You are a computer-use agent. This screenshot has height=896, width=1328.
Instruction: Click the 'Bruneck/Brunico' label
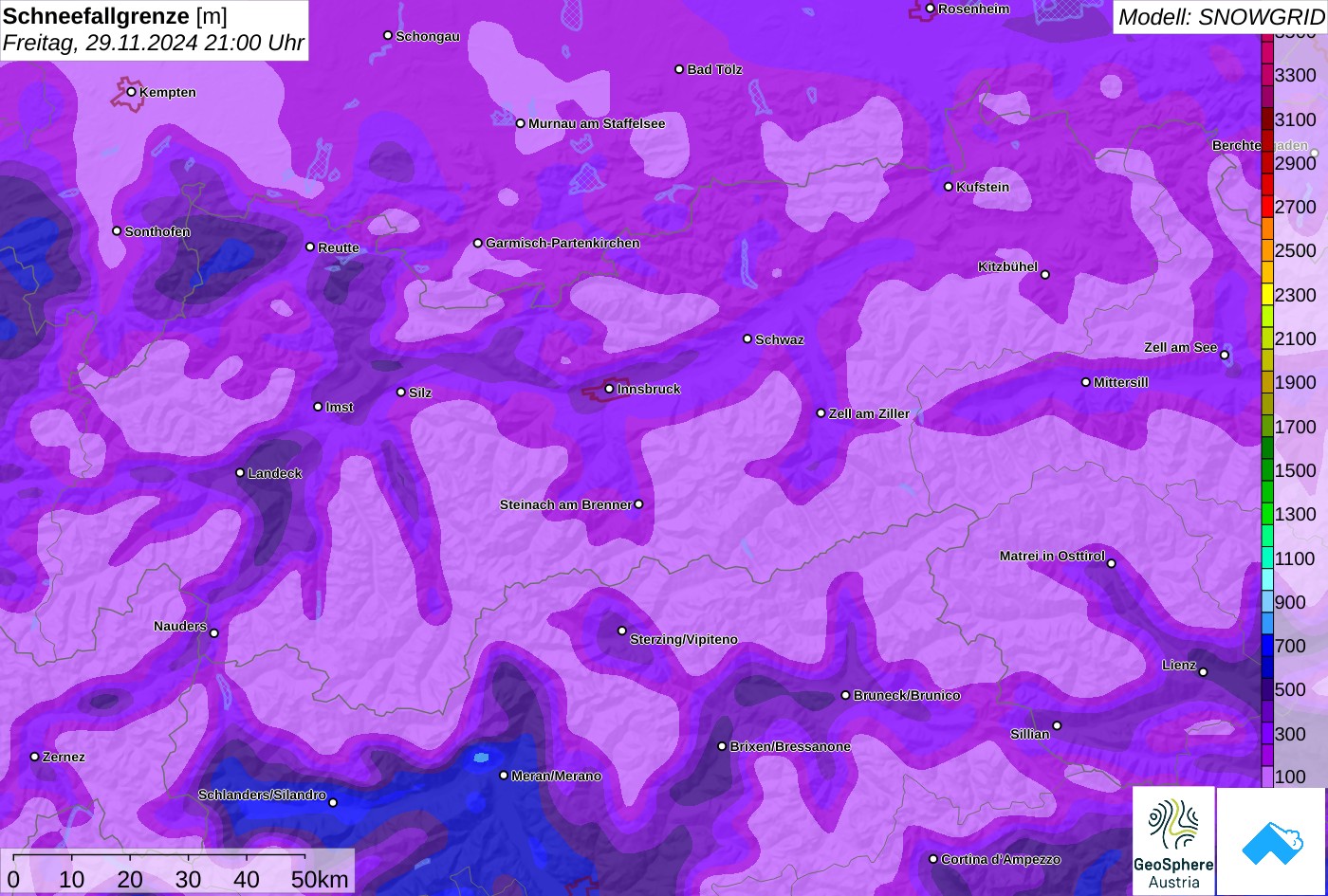(x=907, y=695)
